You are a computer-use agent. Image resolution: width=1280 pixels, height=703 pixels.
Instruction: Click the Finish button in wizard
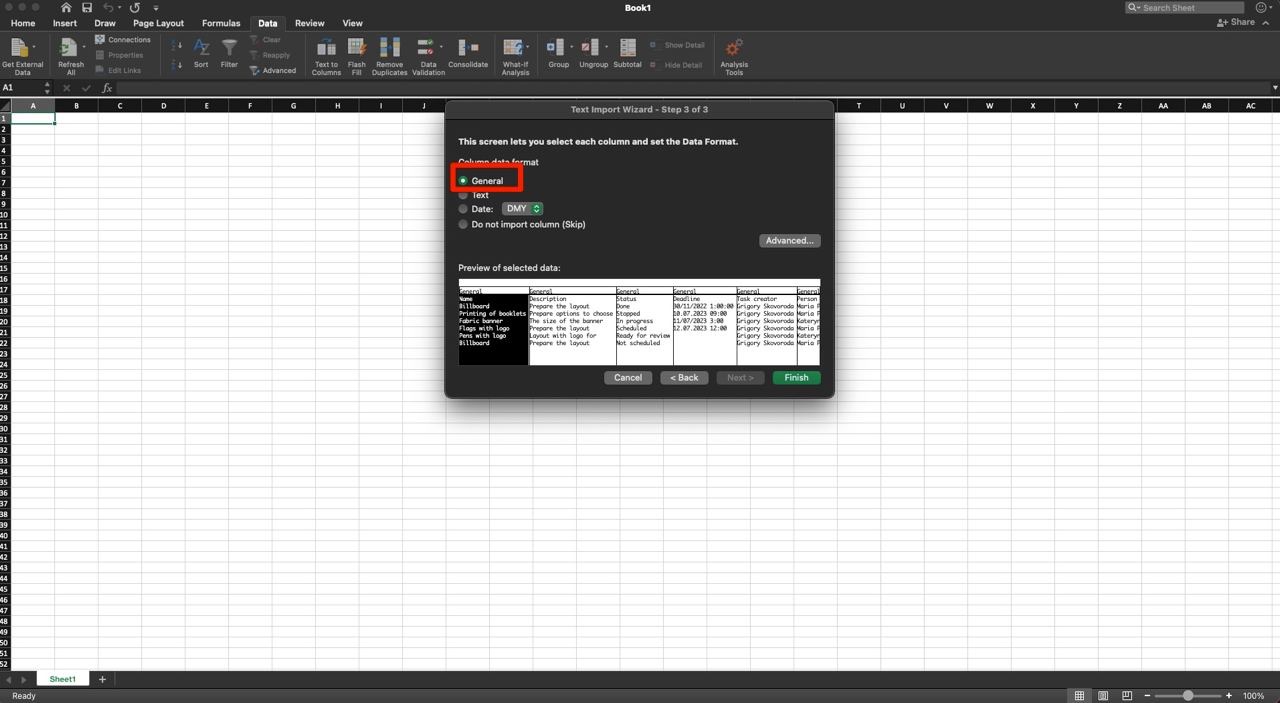(x=796, y=378)
